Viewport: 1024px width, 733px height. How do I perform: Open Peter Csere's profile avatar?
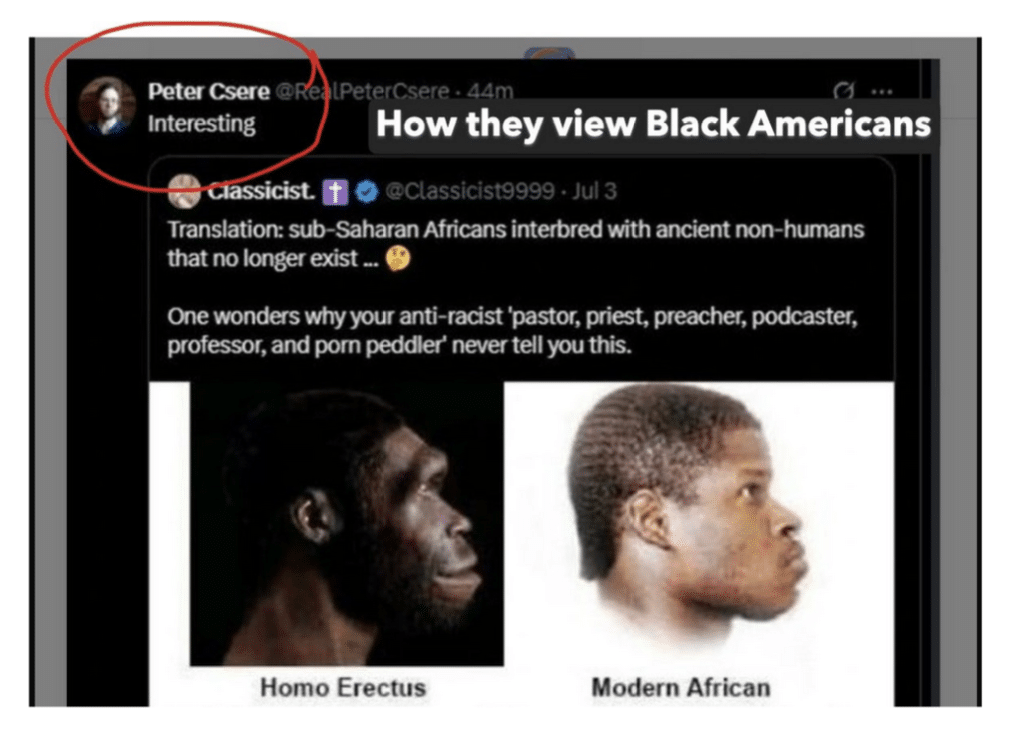[x=107, y=106]
